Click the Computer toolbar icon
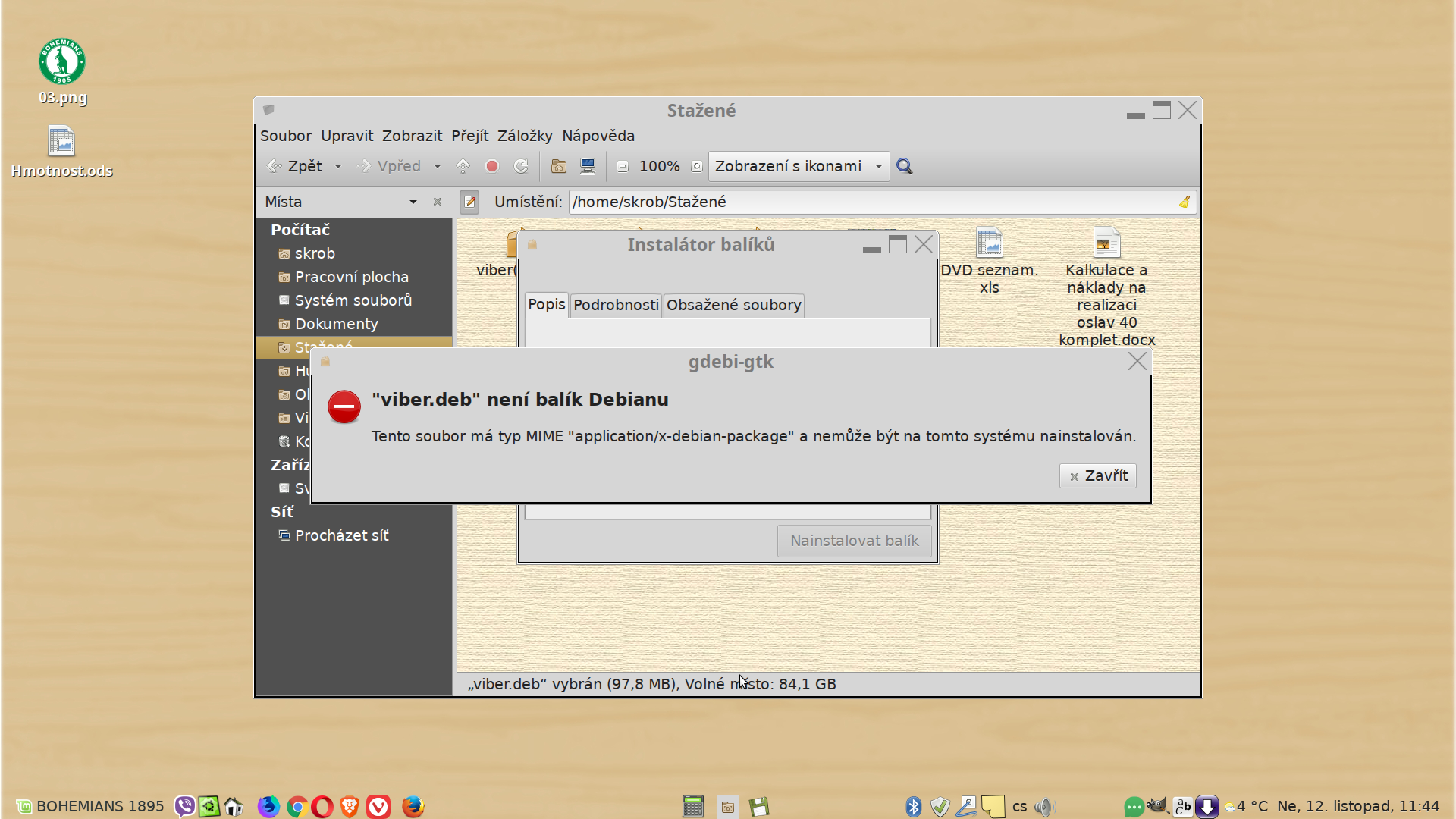The width and height of the screenshot is (1456, 819). click(588, 166)
